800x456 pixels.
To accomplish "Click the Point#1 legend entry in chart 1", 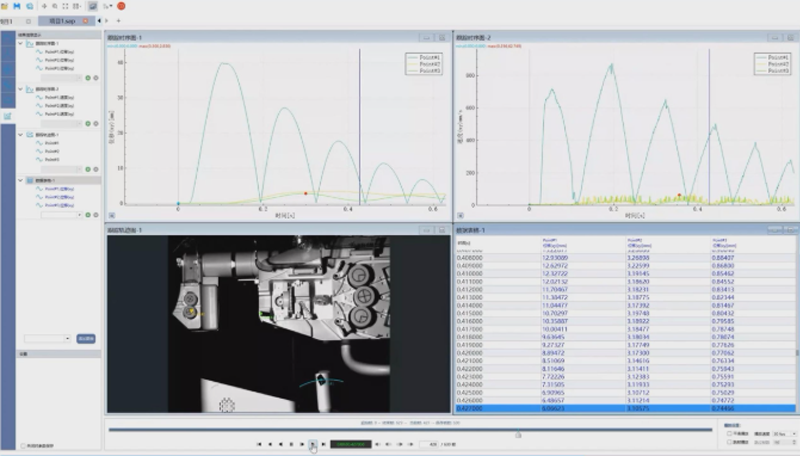I will pos(423,58).
